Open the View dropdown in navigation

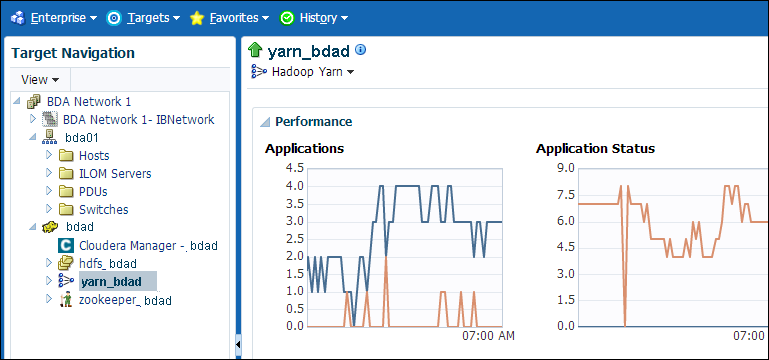[x=40, y=79]
